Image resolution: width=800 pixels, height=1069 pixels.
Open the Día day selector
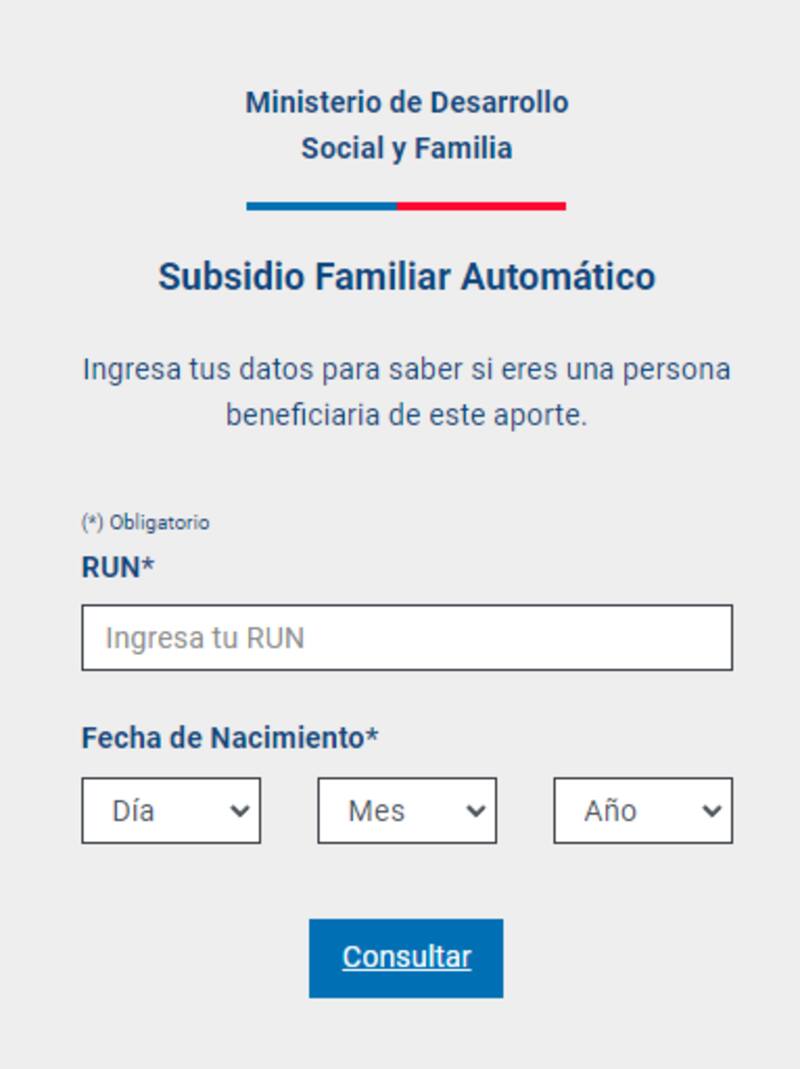point(170,811)
